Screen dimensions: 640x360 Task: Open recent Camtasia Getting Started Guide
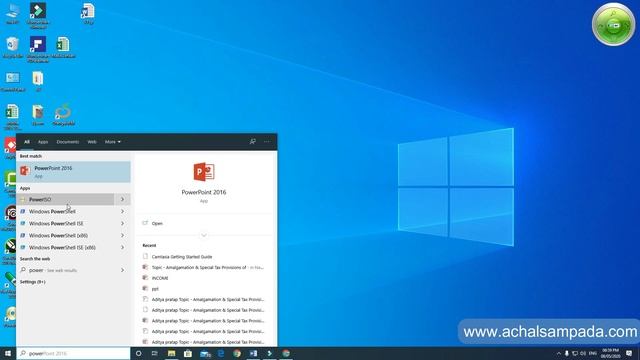coord(182,257)
